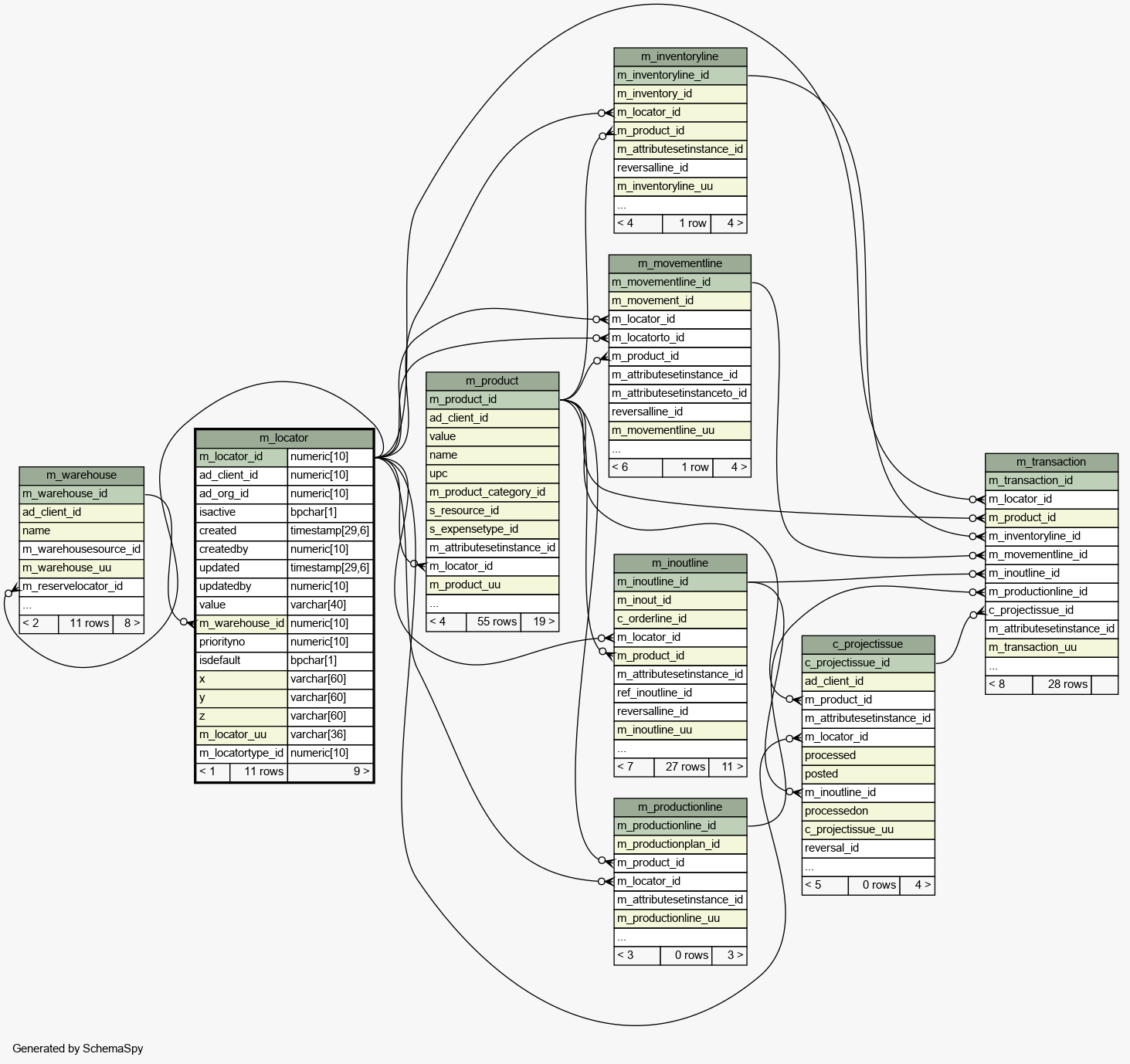Click '55 rows' count in m_product
1130x1064 pixels.
[x=494, y=622]
